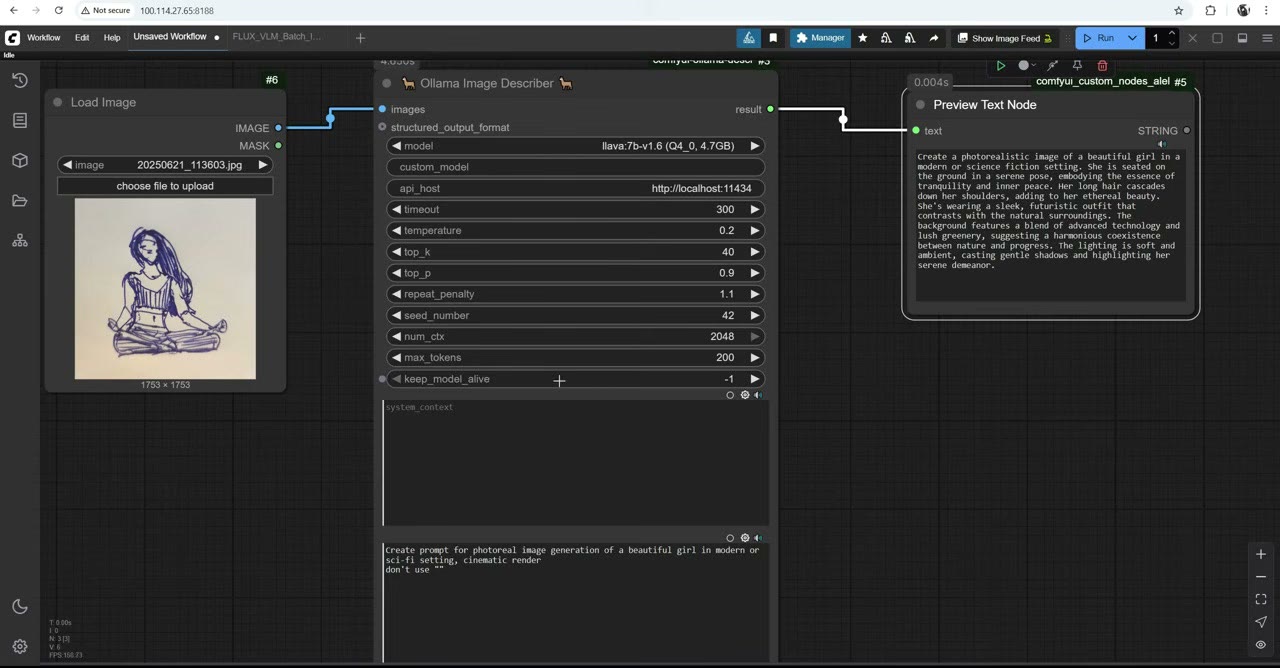The image size is (1280, 668).
Task: Collapse the Load Image node via its dot
Action: [x=58, y=102]
